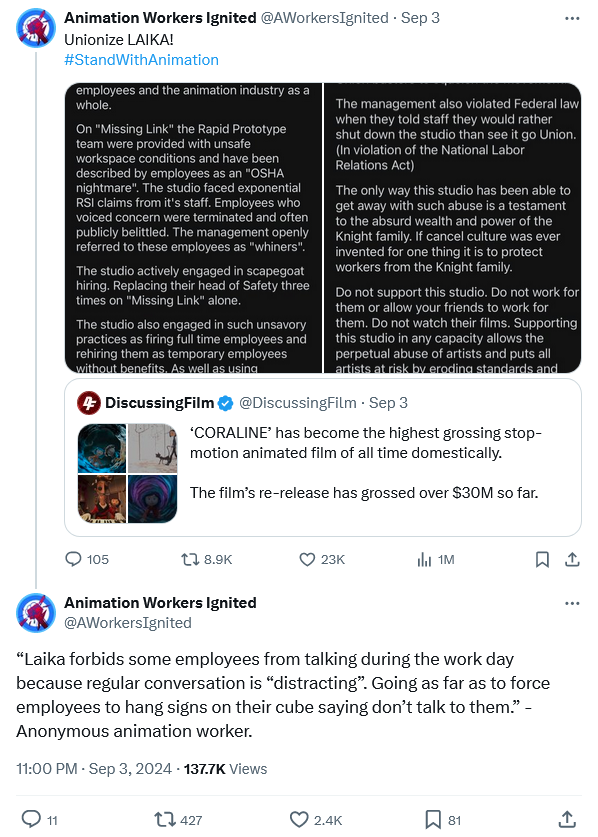The height and width of the screenshot is (837, 598).
Task: View the left attached text screenshot image
Action: 193,228
